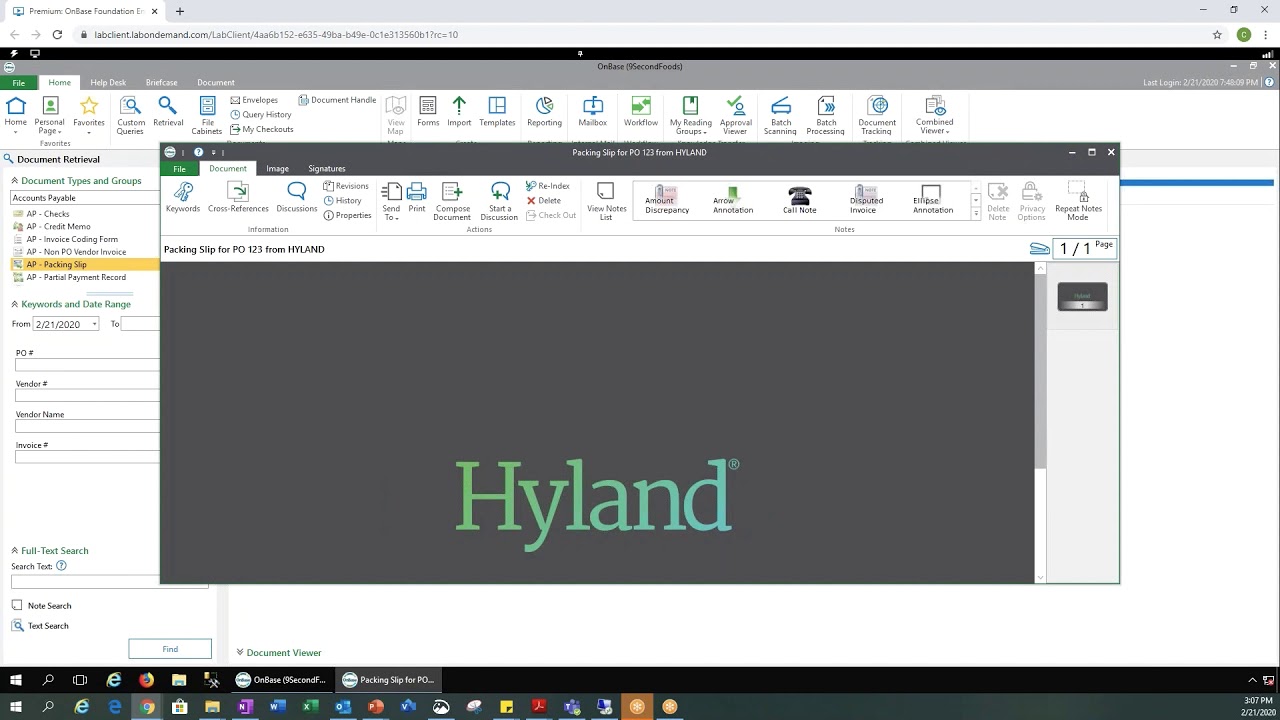Image resolution: width=1280 pixels, height=720 pixels.
Task: Open the Personal Page dropdown
Action: point(49,116)
